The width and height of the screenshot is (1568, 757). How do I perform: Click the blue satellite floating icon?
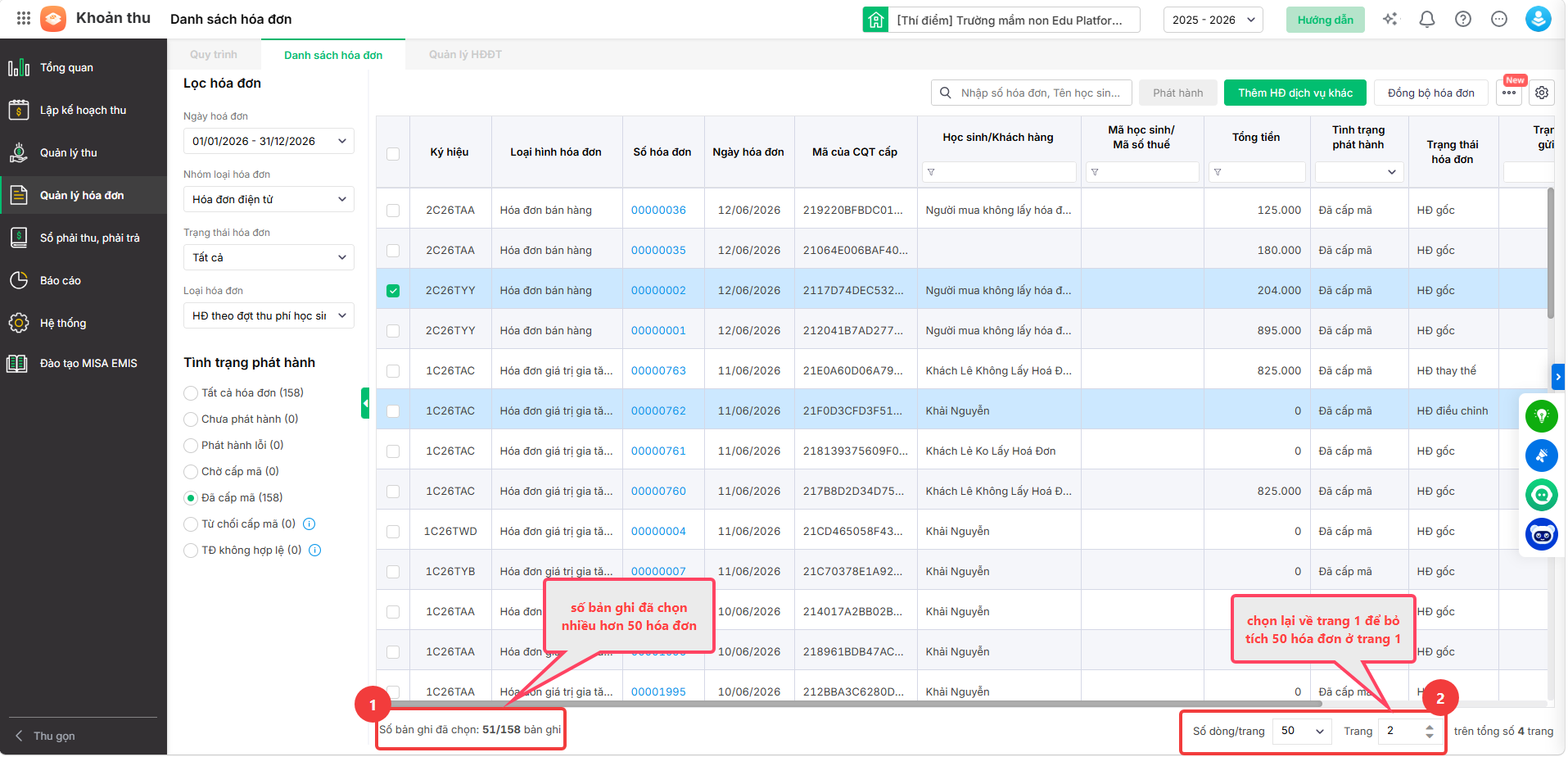click(1542, 456)
